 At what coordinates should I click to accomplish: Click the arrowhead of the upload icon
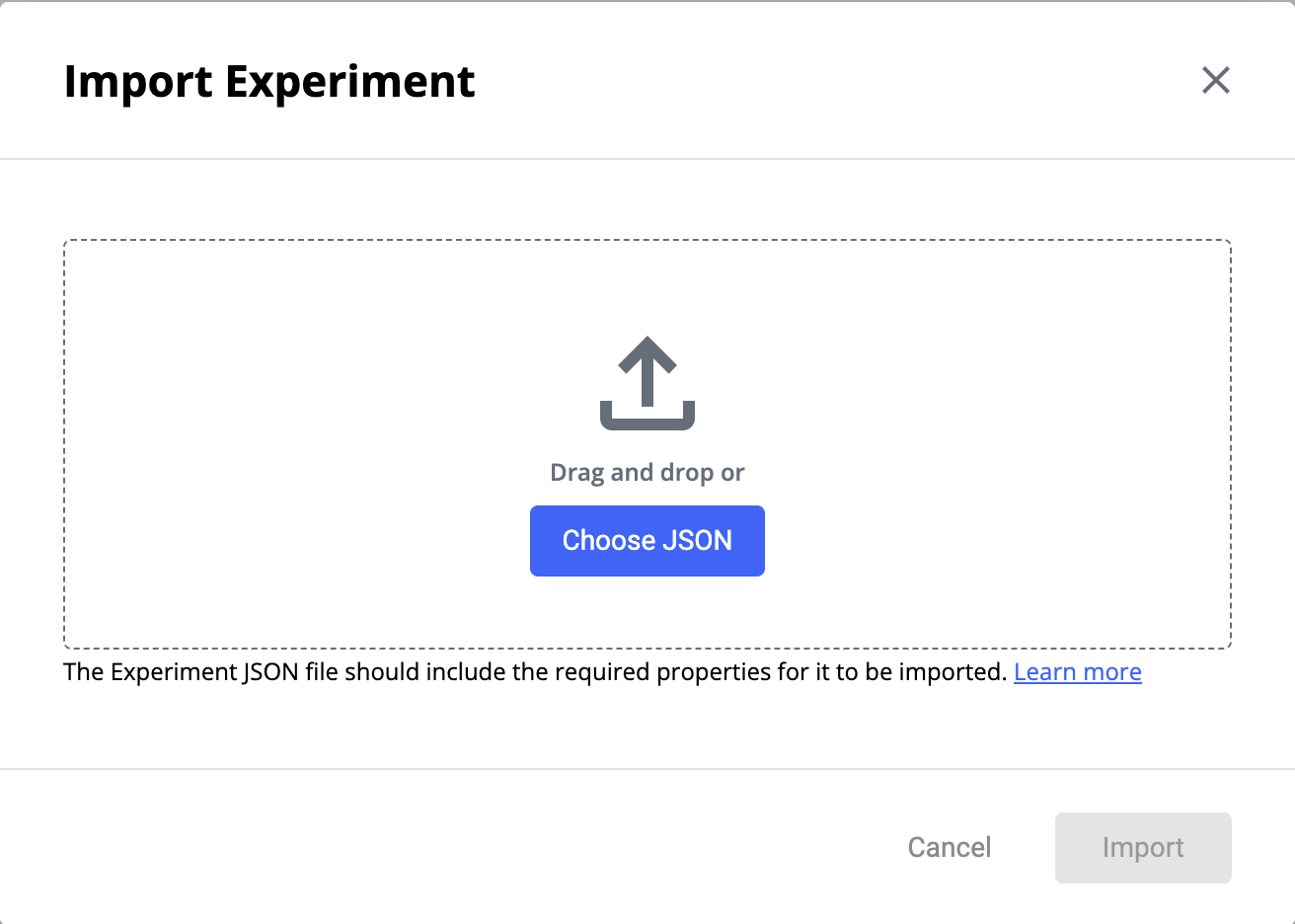647,353
